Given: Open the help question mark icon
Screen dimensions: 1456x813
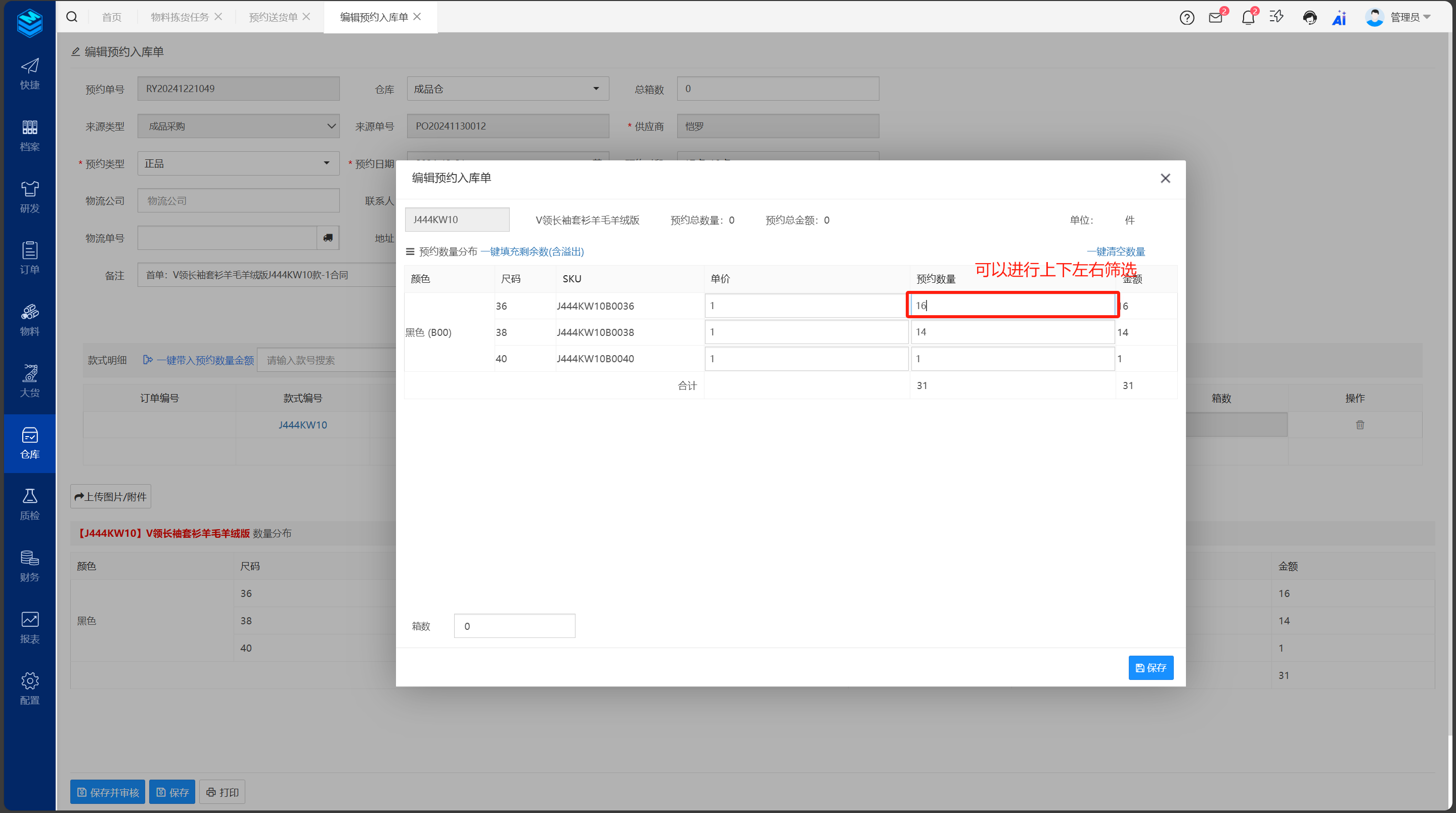Looking at the screenshot, I should coord(1187,18).
